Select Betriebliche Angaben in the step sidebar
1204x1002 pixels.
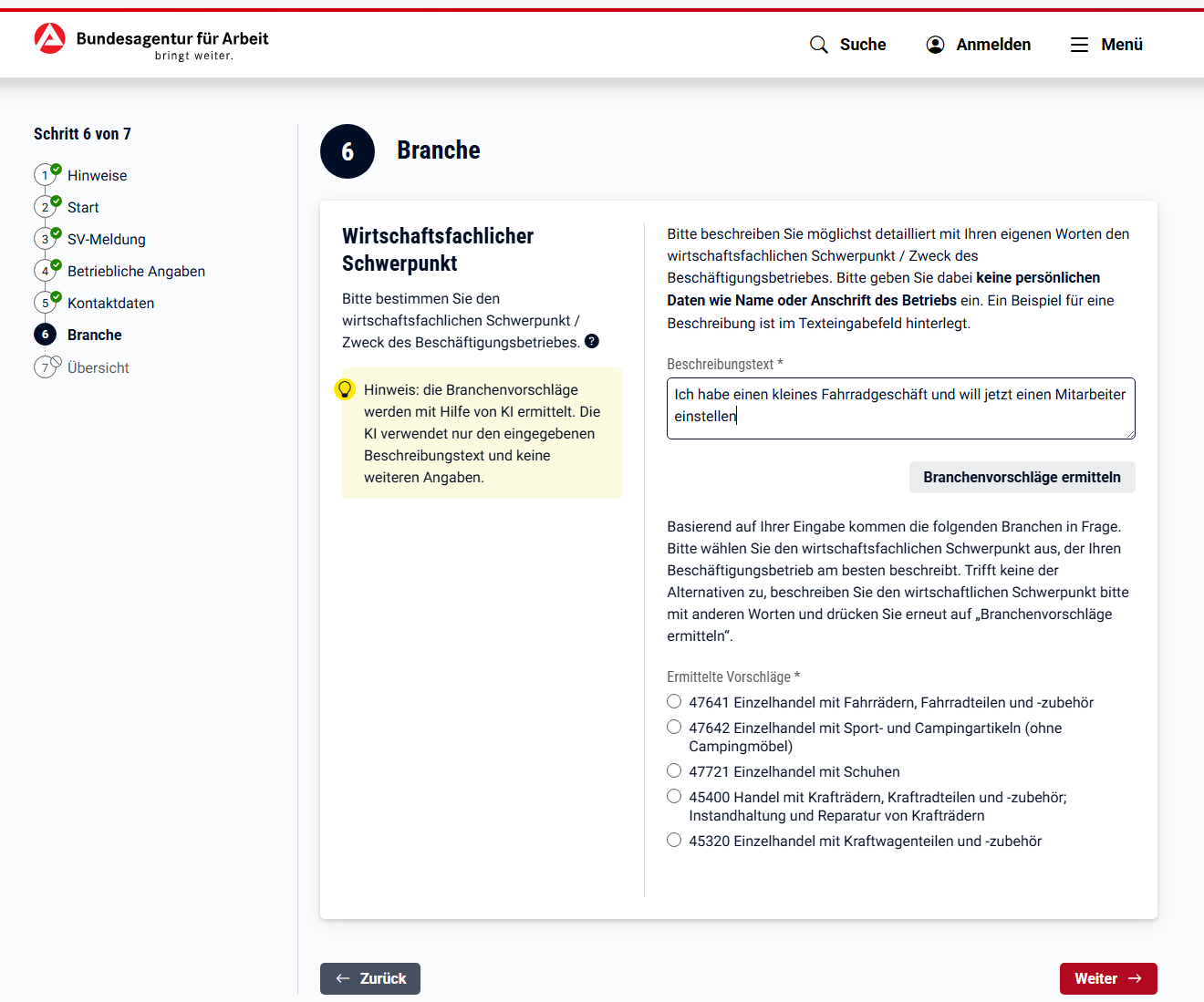[136, 271]
